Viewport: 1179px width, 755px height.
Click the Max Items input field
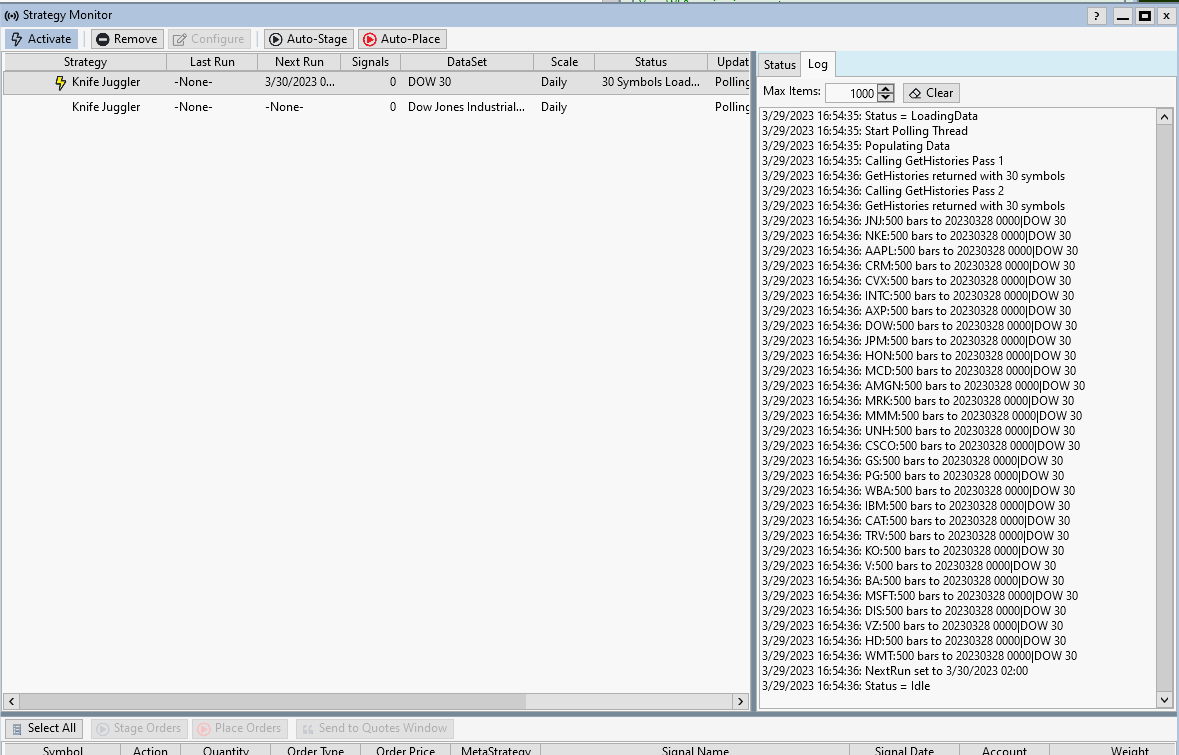tap(850, 93)
